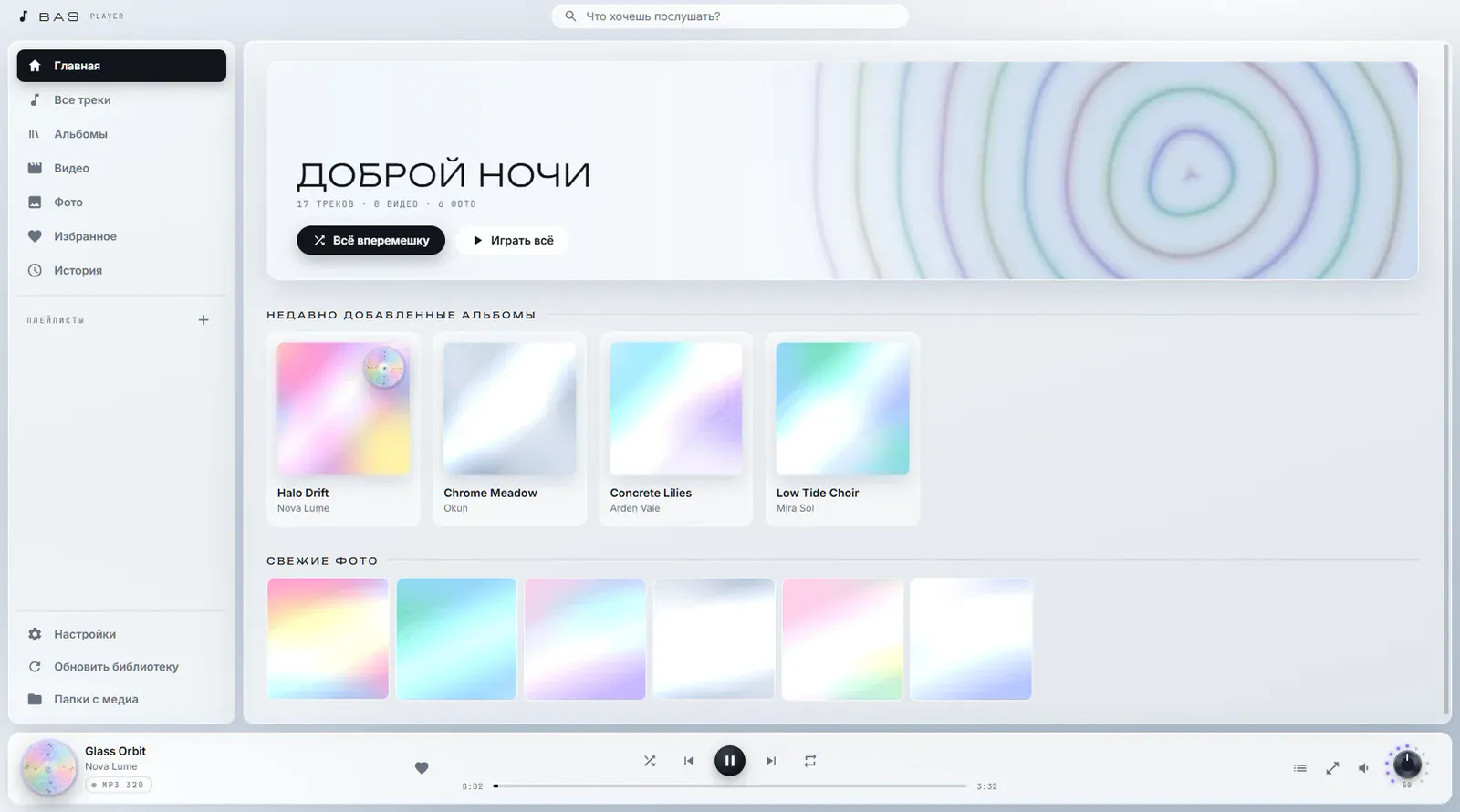This screenshot has height=812, width=1460.
Task: Open Все треки section
Action: point(121,100)
